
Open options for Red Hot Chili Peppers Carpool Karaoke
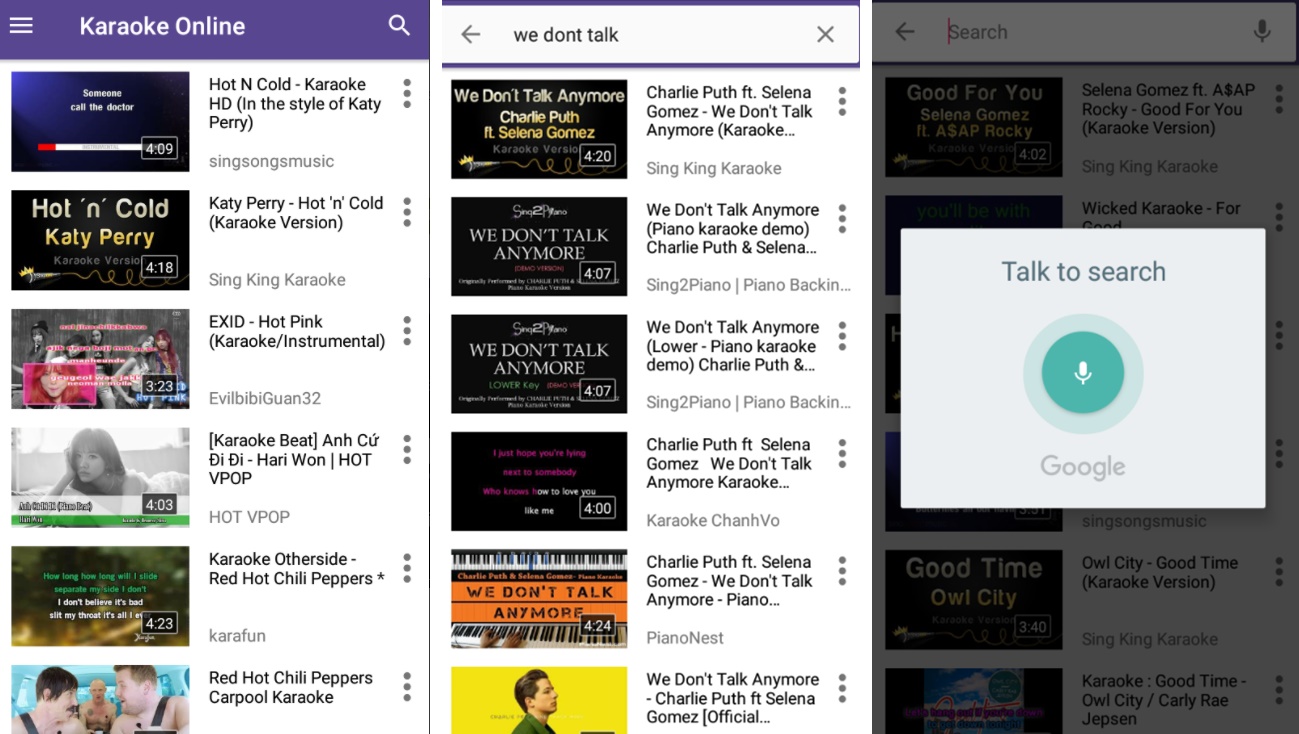point(407,686)
